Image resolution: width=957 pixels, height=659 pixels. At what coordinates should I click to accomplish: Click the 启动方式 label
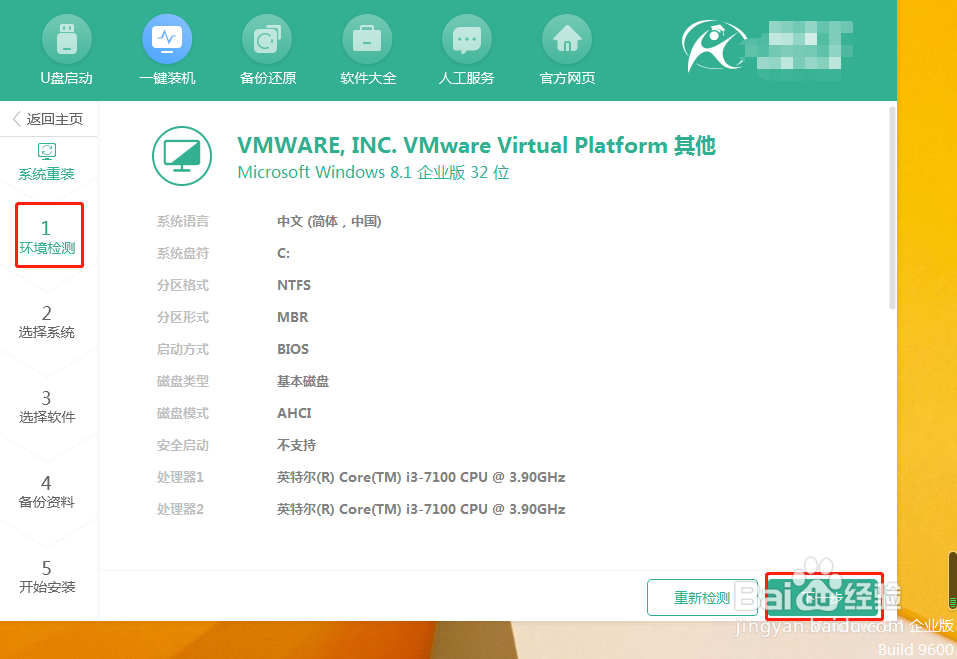tap(182, 349)
